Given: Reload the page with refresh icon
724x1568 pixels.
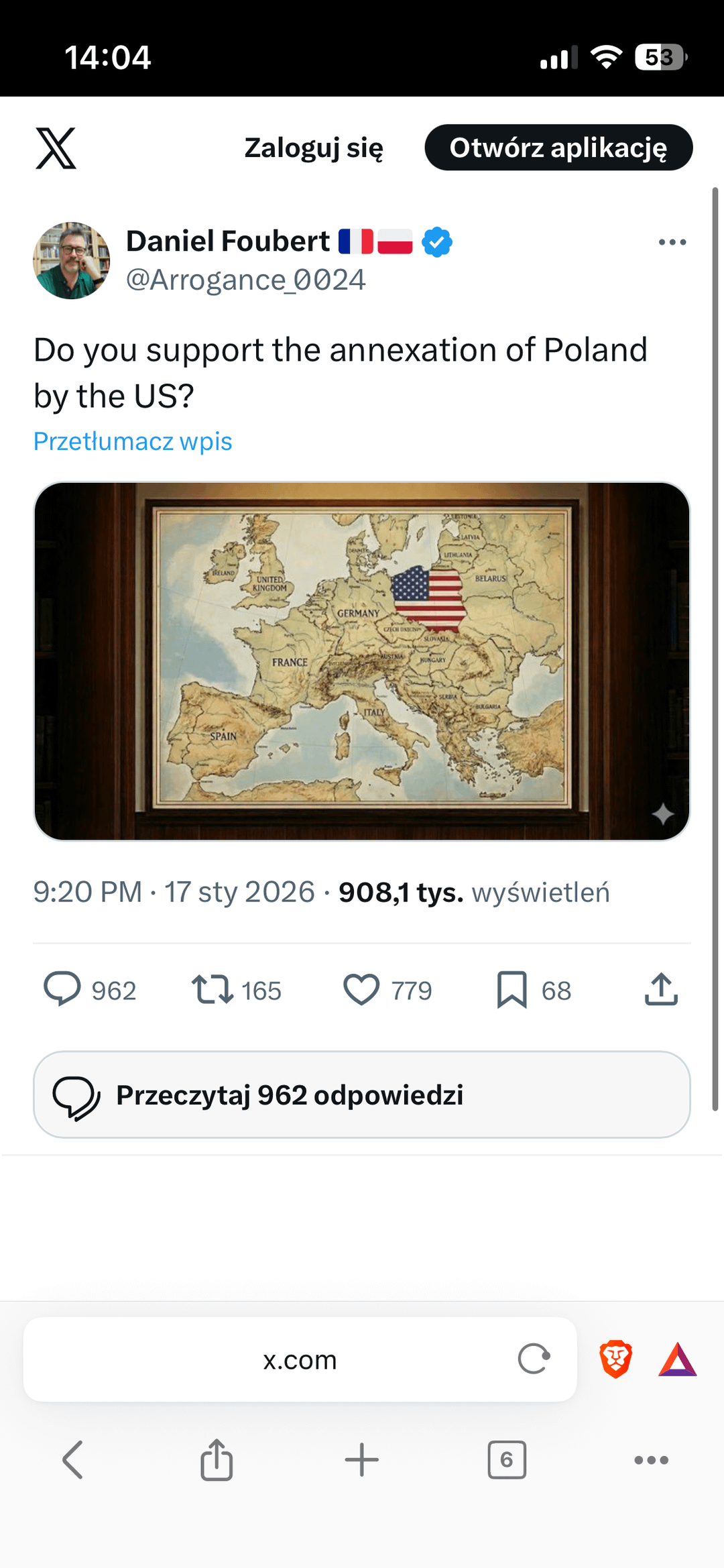Looking at the screenshot, I should click(534, 1359).
